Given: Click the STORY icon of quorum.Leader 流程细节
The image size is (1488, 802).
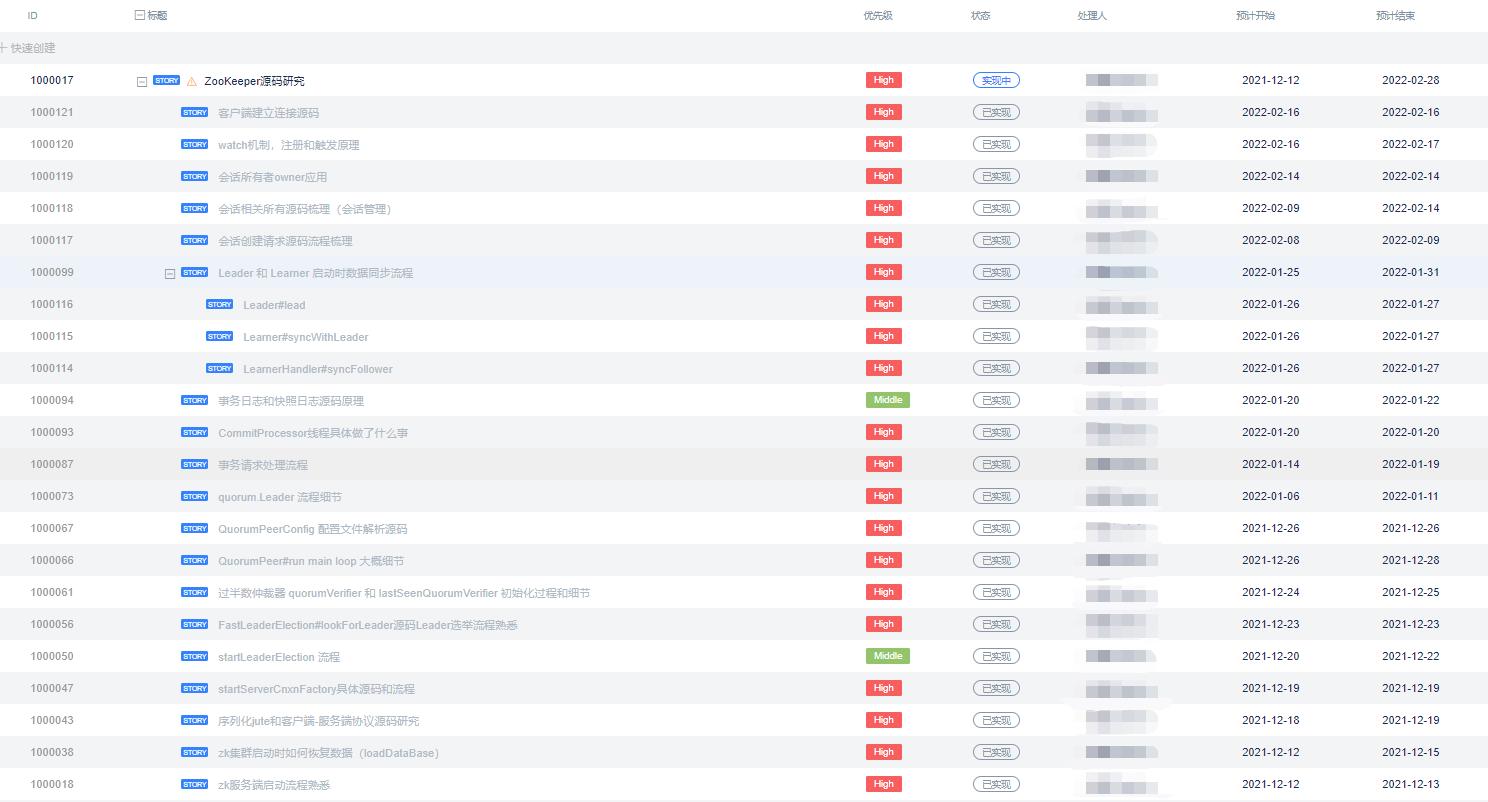Looking at the screenshot, I should click(x=195, y=497).
